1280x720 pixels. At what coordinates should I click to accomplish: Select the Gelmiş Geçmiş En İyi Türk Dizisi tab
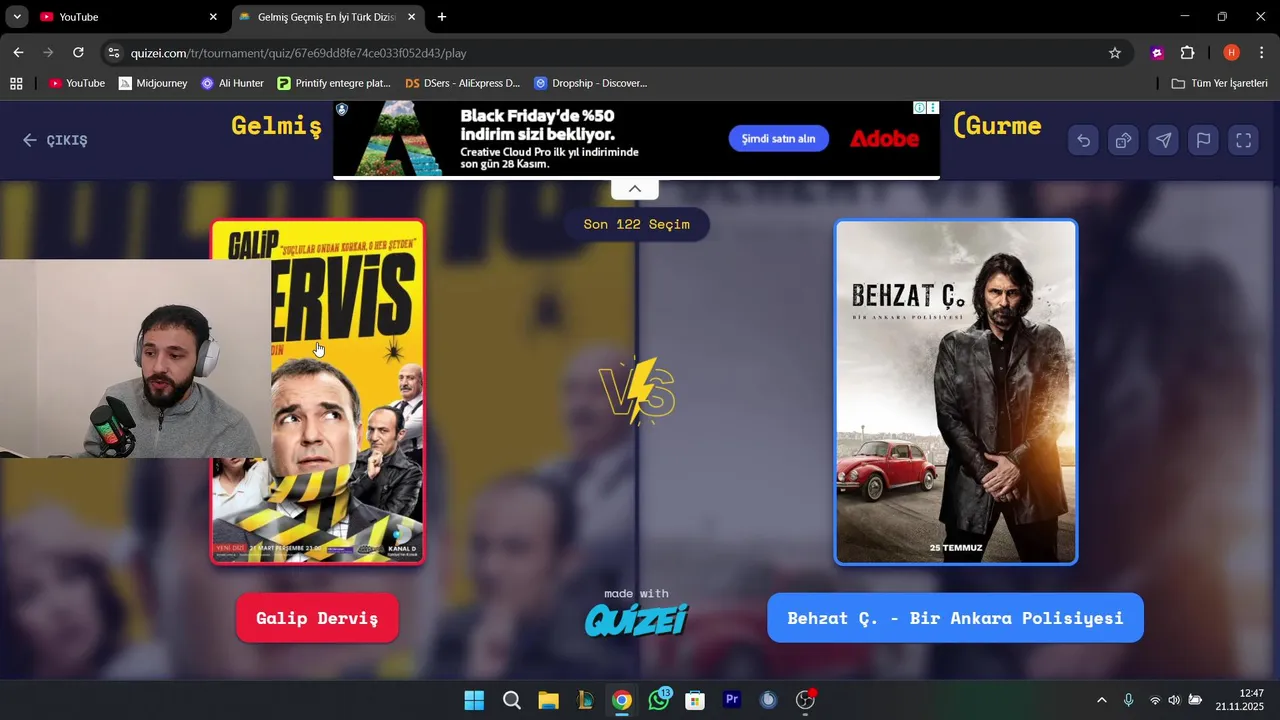click(x=325, y=17)
